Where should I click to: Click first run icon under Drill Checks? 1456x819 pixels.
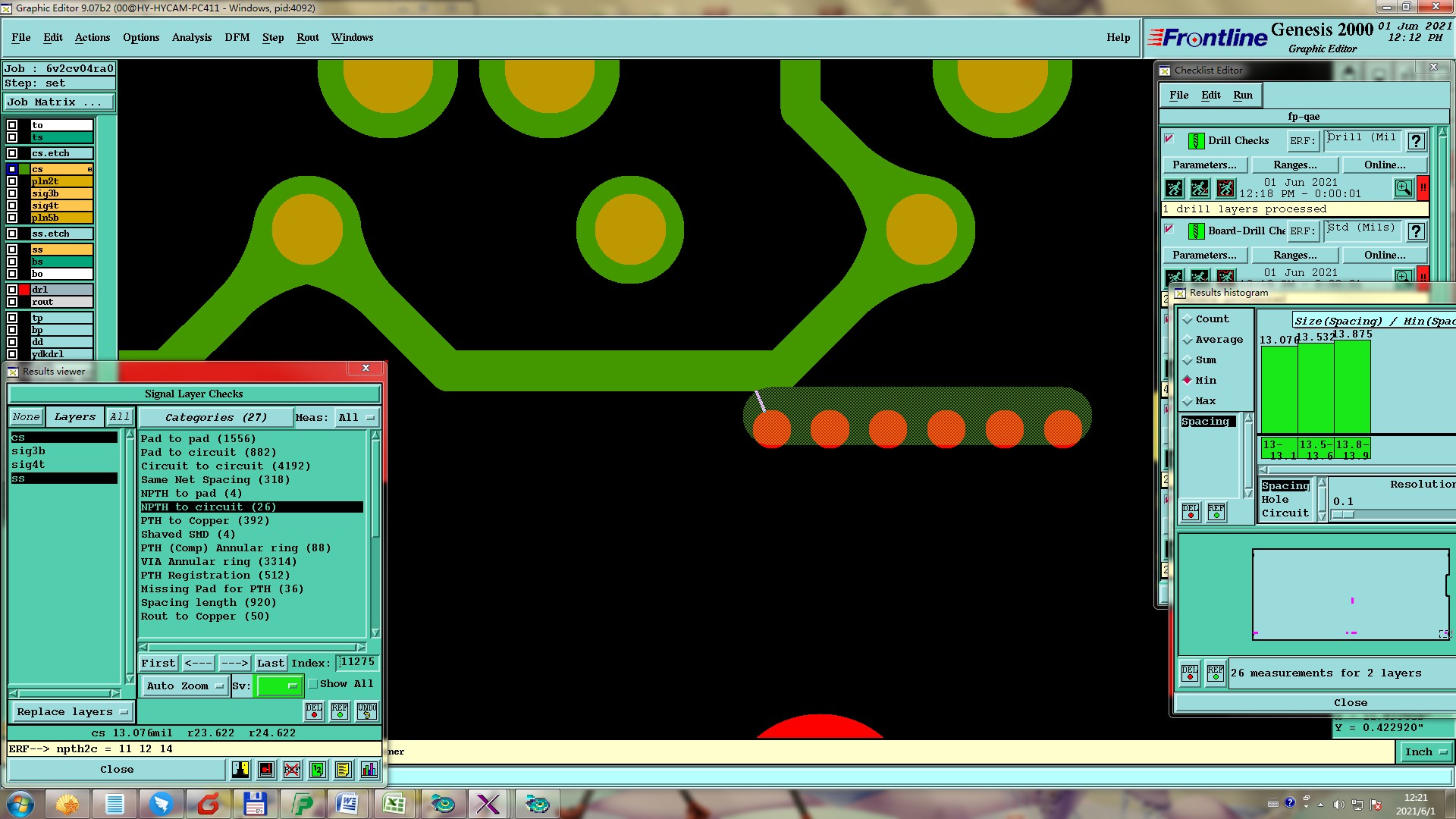(1174, 188)
